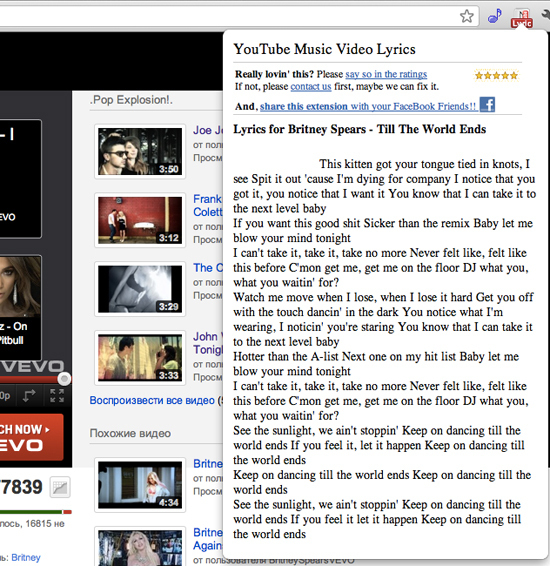Image resolution: width=550 pixels, height=566 pixels.
Task: Click the view count number ending 7839
Action: pos(22,487)
